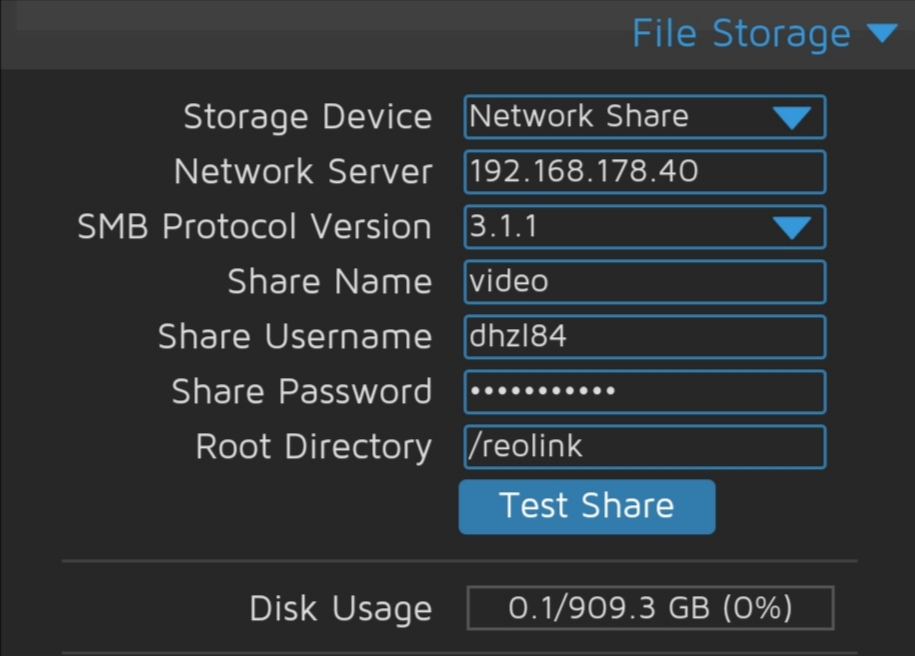The width and height of the screenshot is (915, 656).
Task: Edit the Root Directory path field
Action: point(645,447)
